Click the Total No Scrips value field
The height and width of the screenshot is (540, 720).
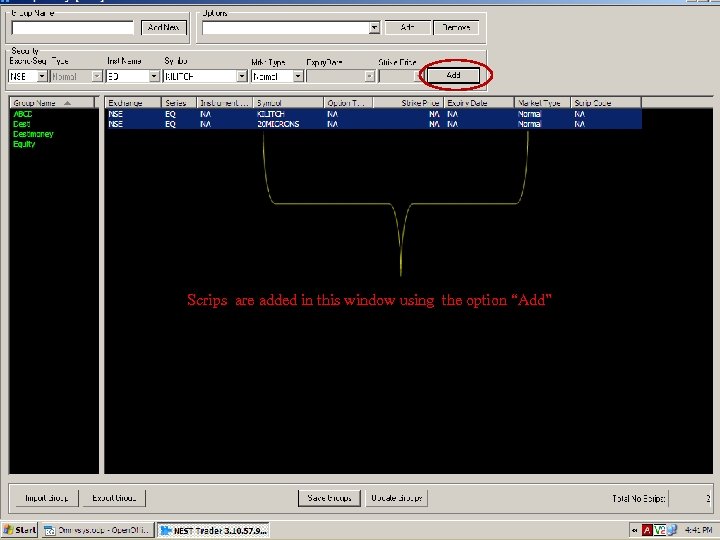(x=690, y=498)
